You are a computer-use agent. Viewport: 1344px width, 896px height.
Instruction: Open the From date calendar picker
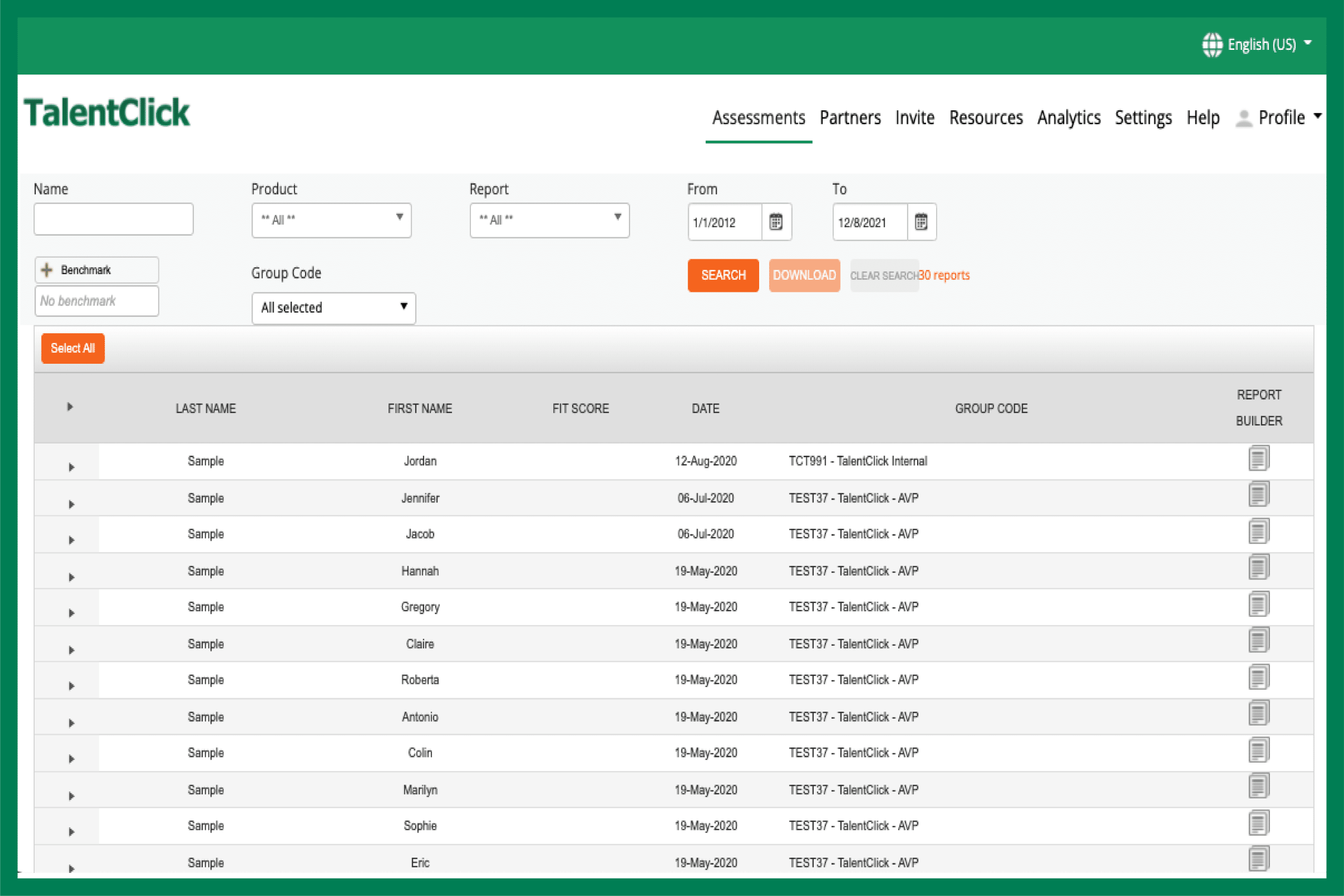coord(775,222)
